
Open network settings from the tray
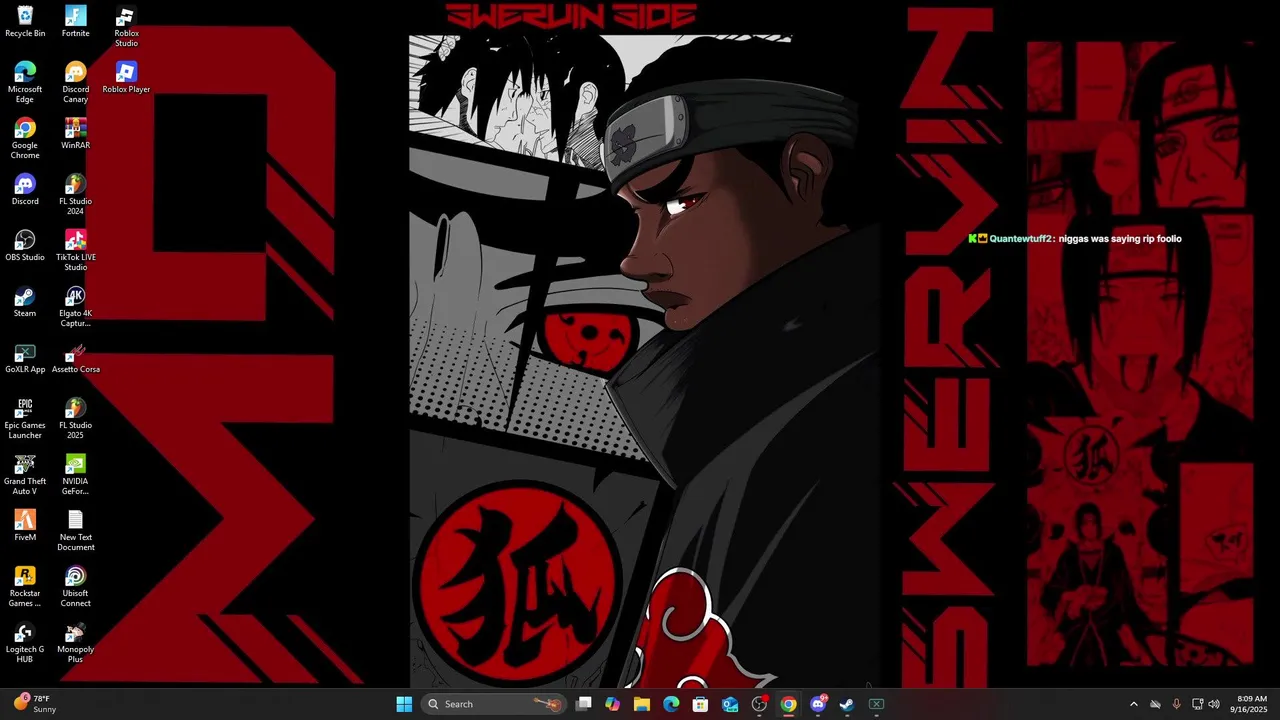point(1198,704)
